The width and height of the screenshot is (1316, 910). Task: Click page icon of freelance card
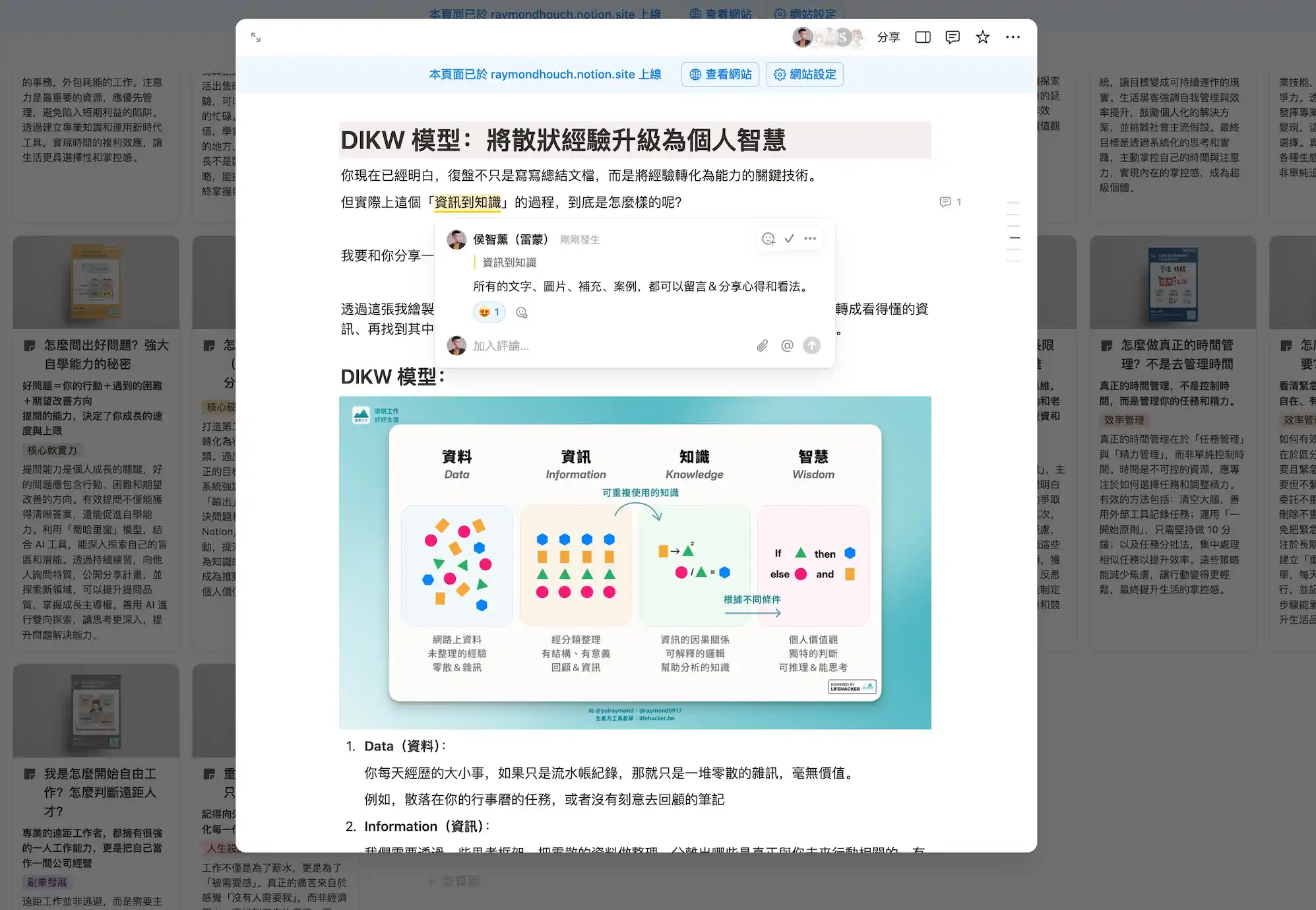(x=30, y=774)
